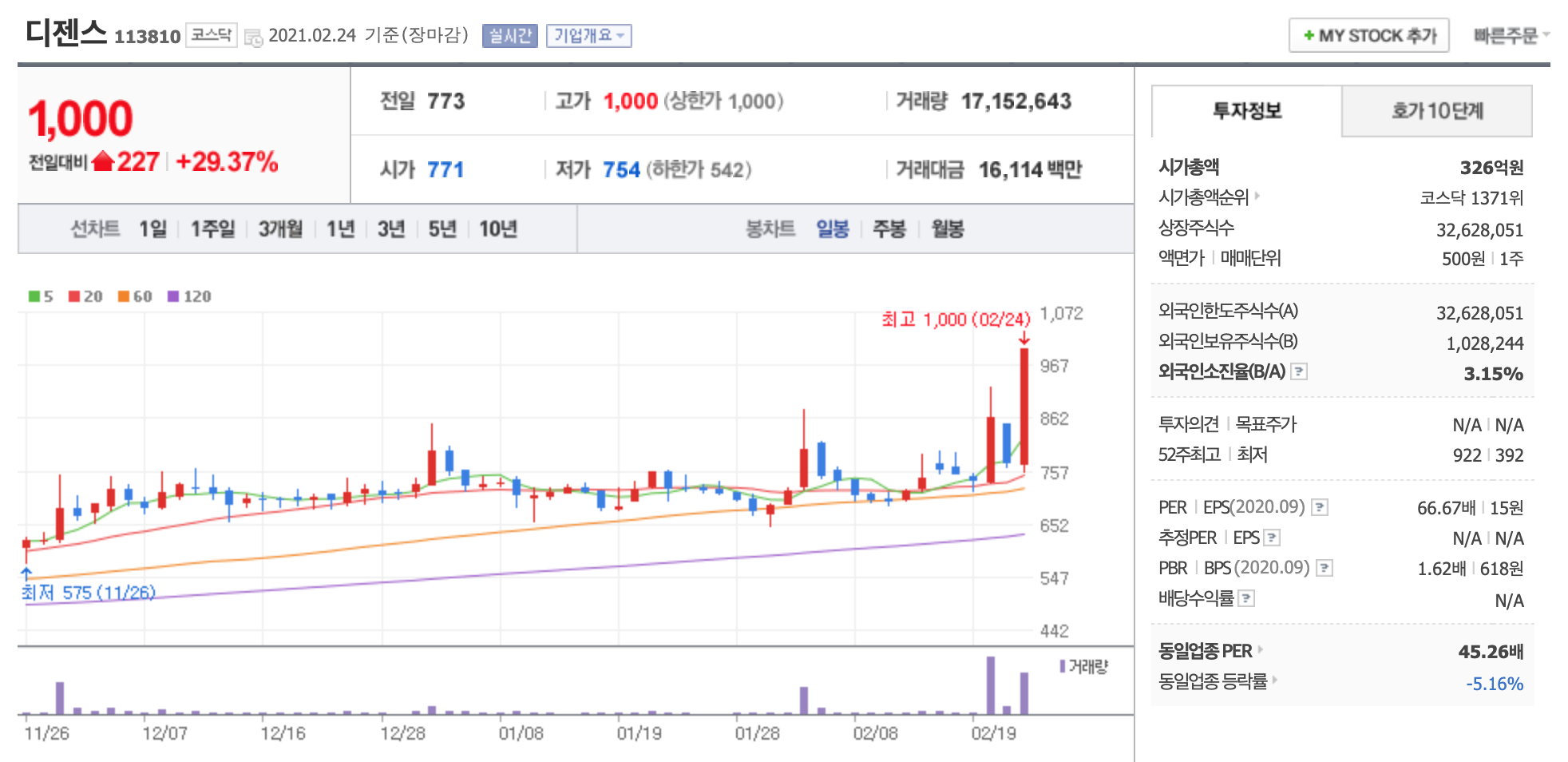Select the 1일 line chart

[152, 229]
